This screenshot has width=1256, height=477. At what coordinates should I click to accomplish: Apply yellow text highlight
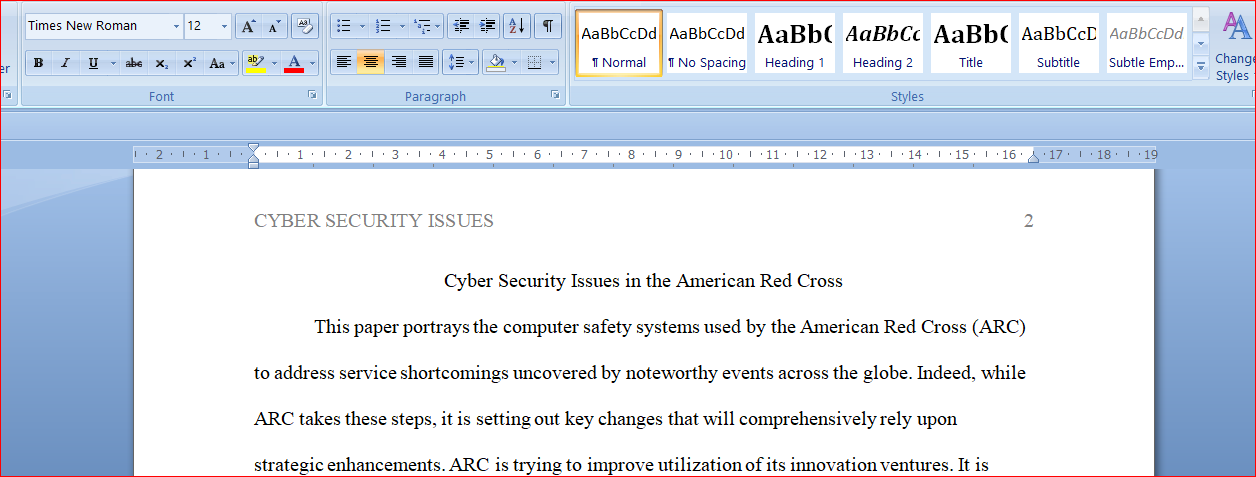[x=255, y=63]
